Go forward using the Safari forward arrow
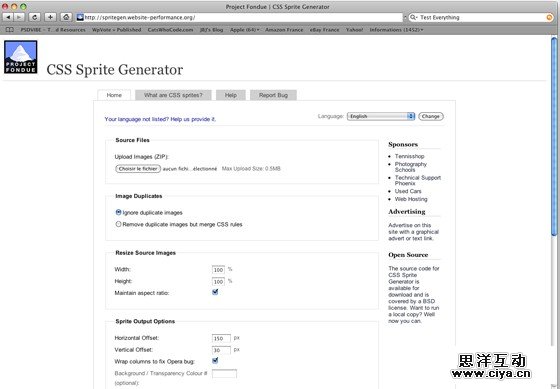Image resolution: width=560 pixels, height=389 pixels. click(x=19, y=17)
